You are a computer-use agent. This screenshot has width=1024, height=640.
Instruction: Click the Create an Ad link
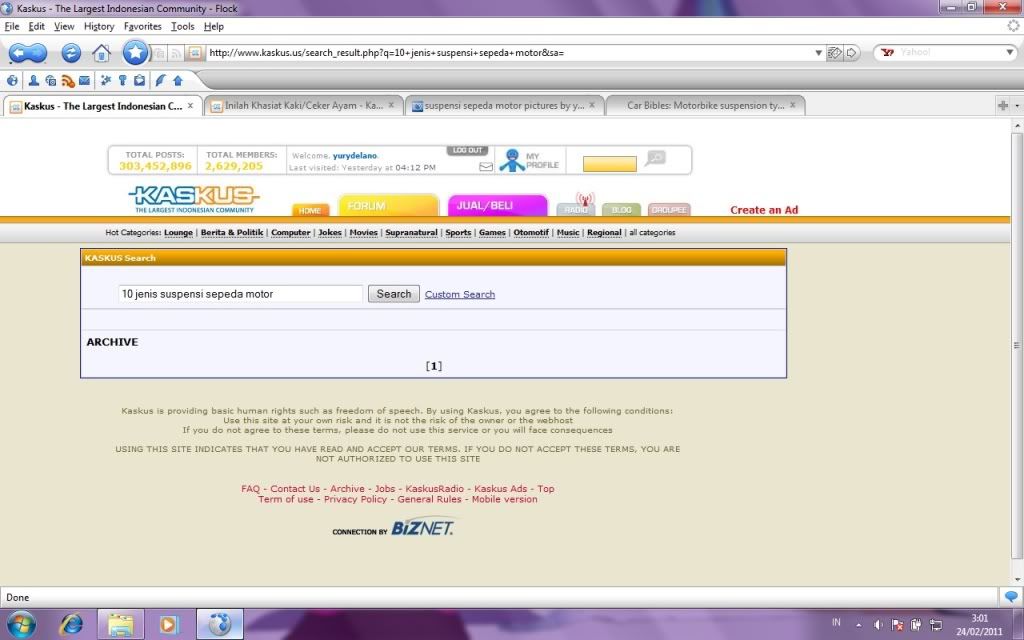point(764,210)
